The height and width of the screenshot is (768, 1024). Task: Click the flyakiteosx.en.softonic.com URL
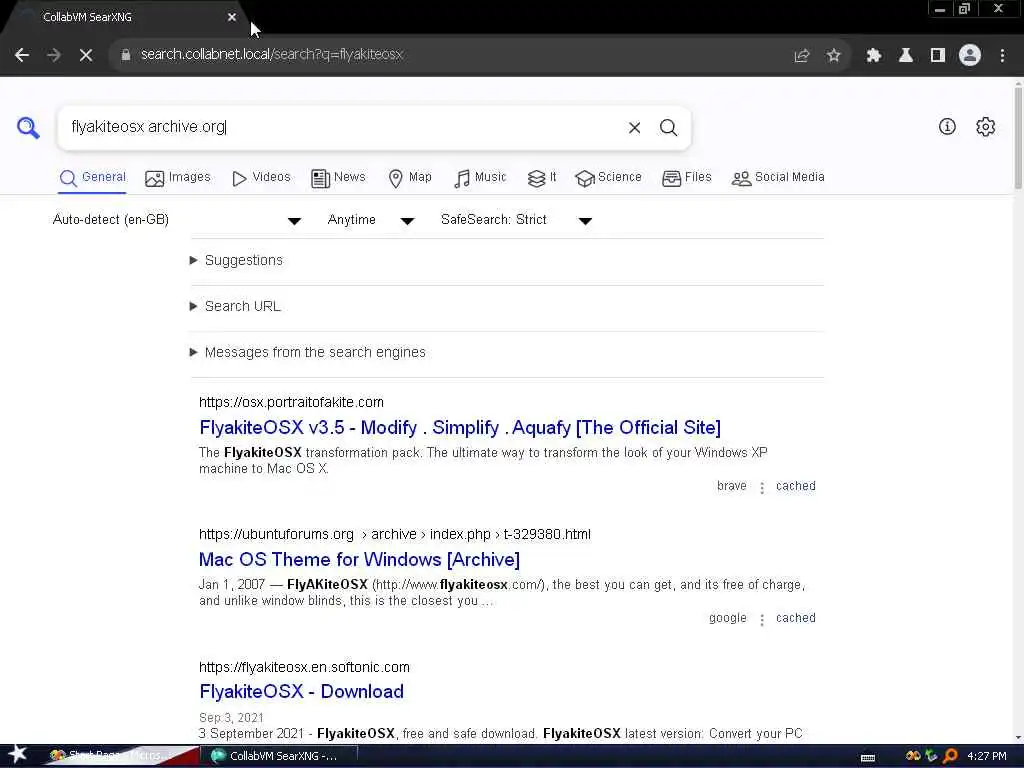pyautogui.click(x=304, y=667)
